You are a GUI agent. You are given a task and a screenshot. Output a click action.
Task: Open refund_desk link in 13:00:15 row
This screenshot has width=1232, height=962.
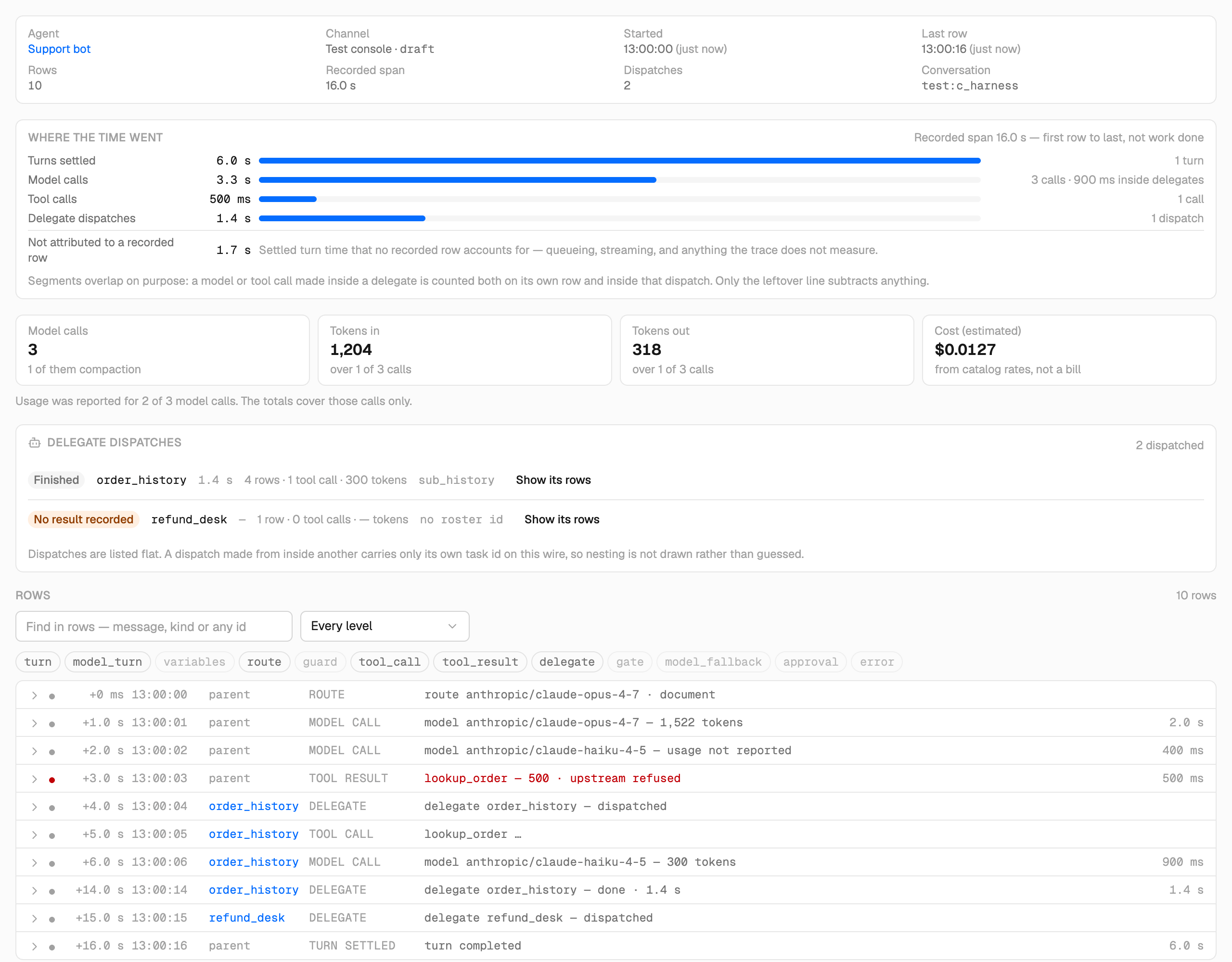click(x=246, y=918)
